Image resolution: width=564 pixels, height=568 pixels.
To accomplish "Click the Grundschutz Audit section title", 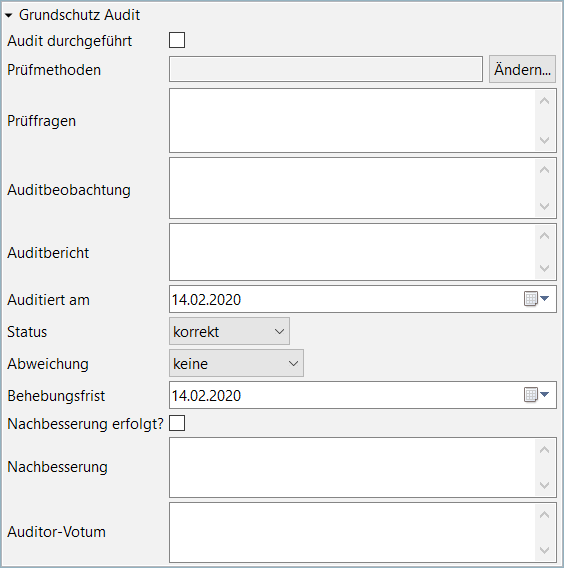I will pyautogui.click(x=79, y=15).
